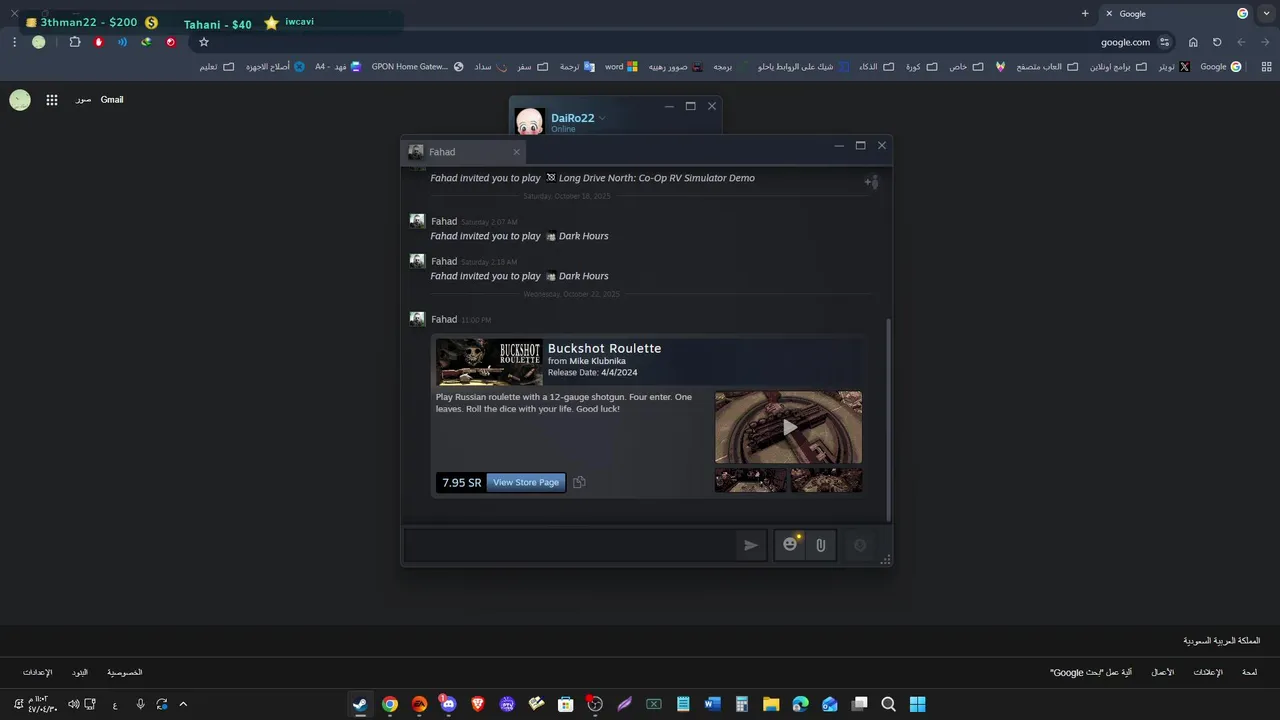Image resolution: width=1280 pixels, height=720 pixels.
Task: Send the chat message with the arrow button
Action: coord(751,545)
